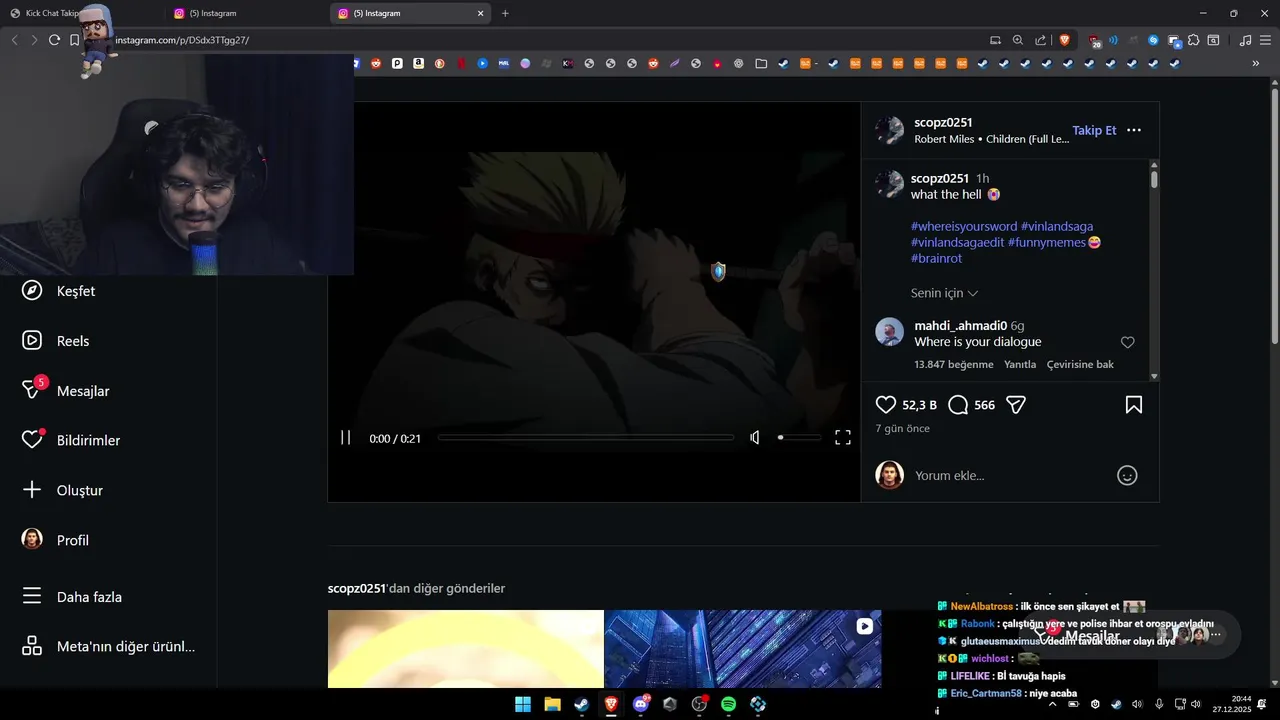Open the music note media control
The height and width of the screenshot is (720, 1280).
pyautogui.click(x=1245, y=40)
